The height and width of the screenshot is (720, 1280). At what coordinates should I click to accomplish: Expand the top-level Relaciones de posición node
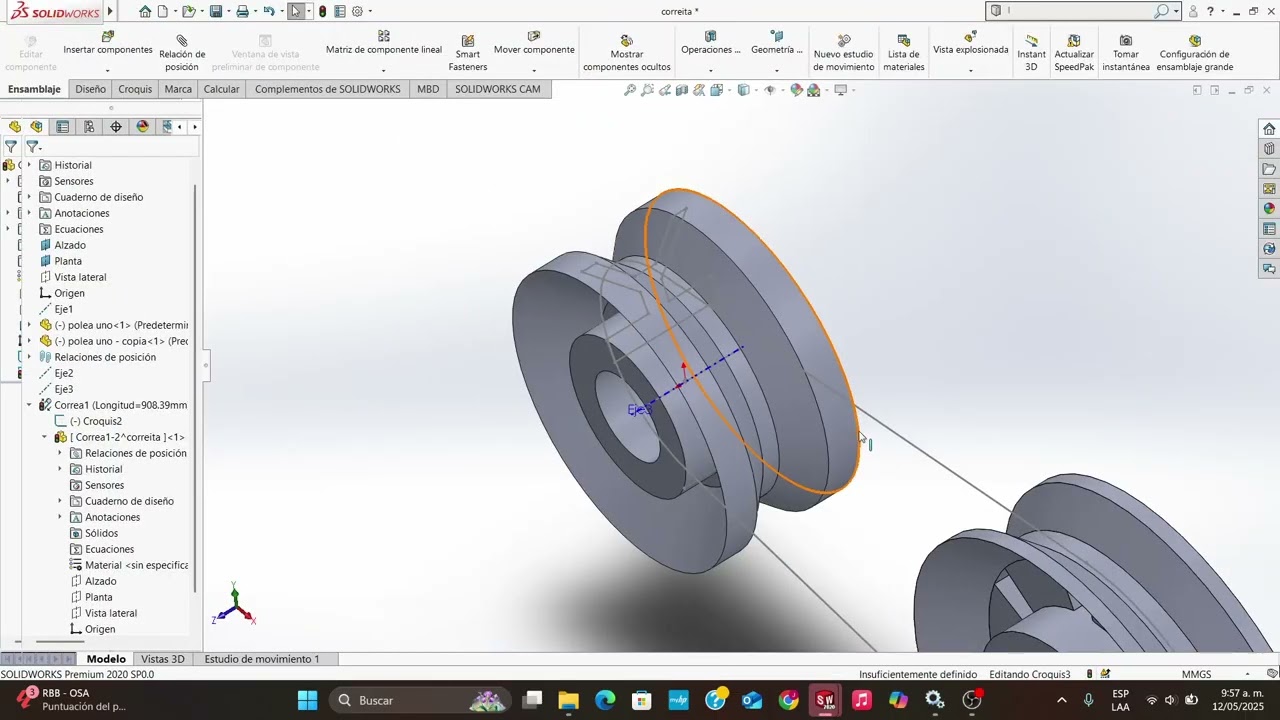point(29,357)
